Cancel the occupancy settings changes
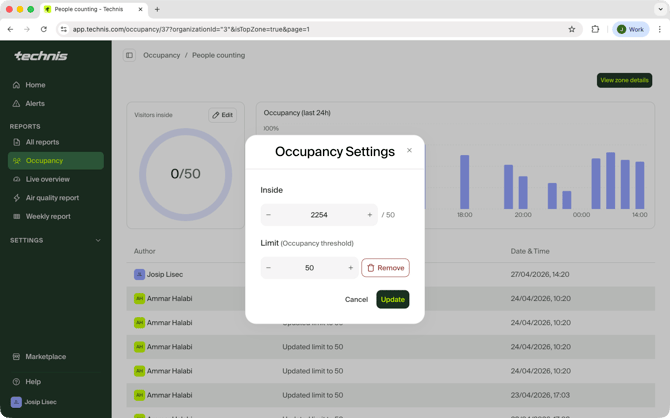Viewport: 670px width, 418px height. 356,299
